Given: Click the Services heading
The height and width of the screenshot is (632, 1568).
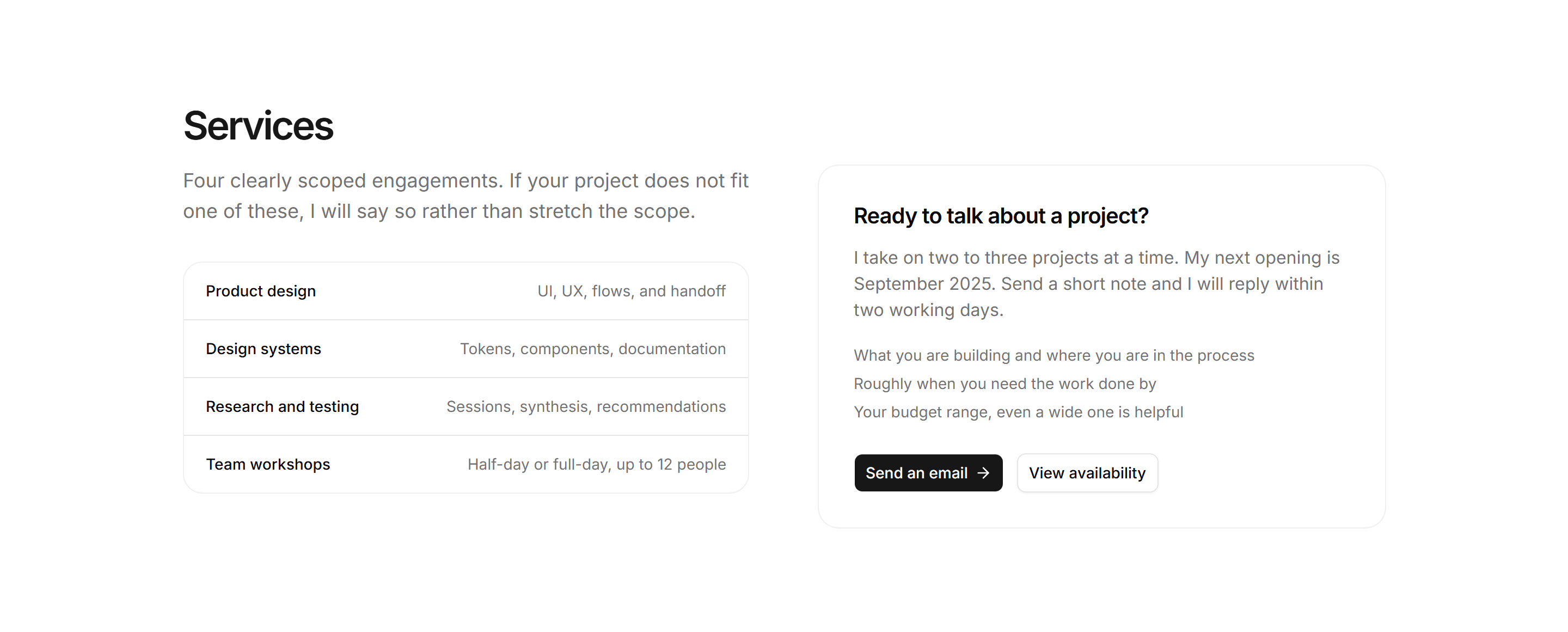Looking at the screenshot, I should (258, 126).
